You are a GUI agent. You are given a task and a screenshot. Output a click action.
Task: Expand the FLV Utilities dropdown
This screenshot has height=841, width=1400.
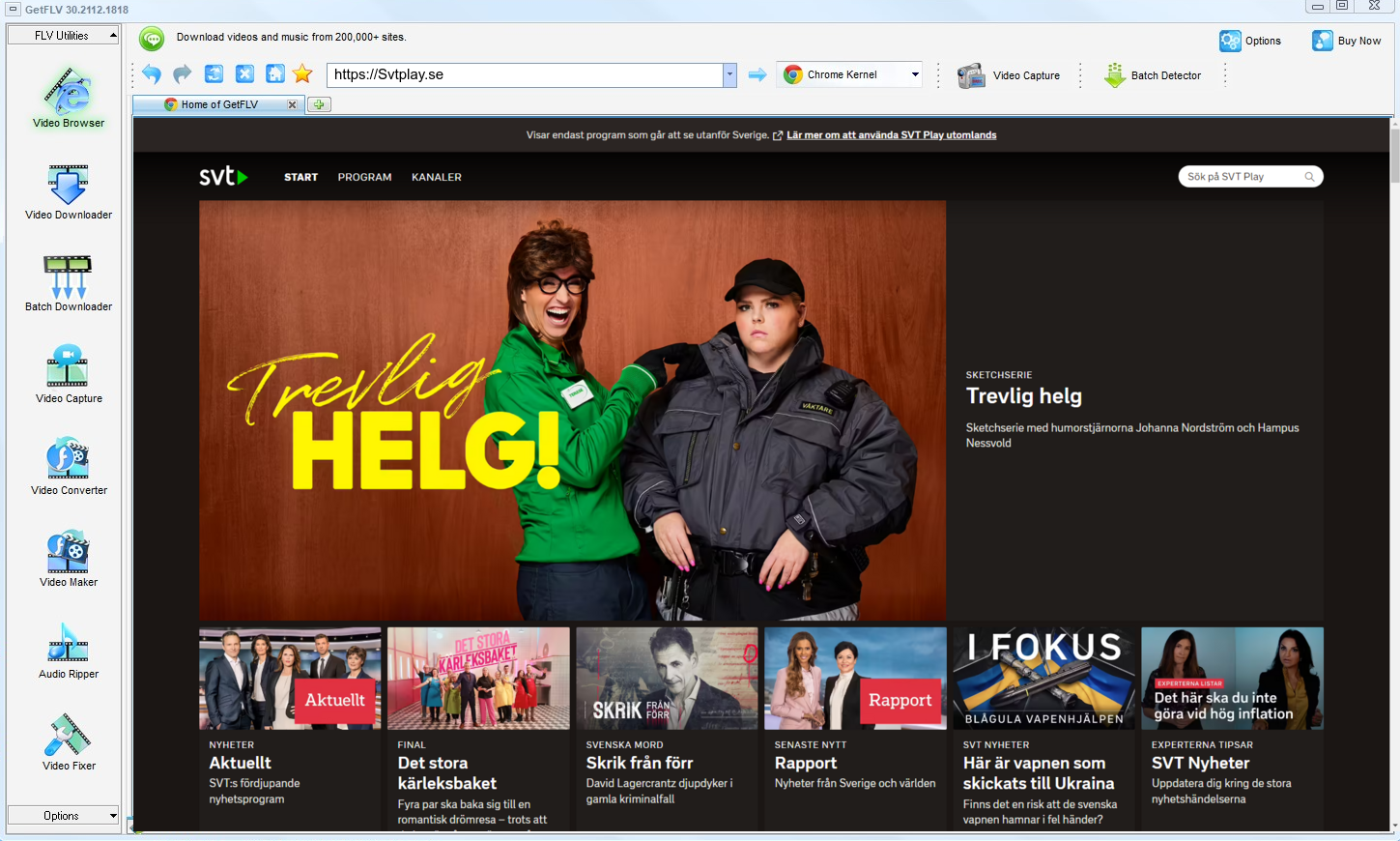pos(63,36)
